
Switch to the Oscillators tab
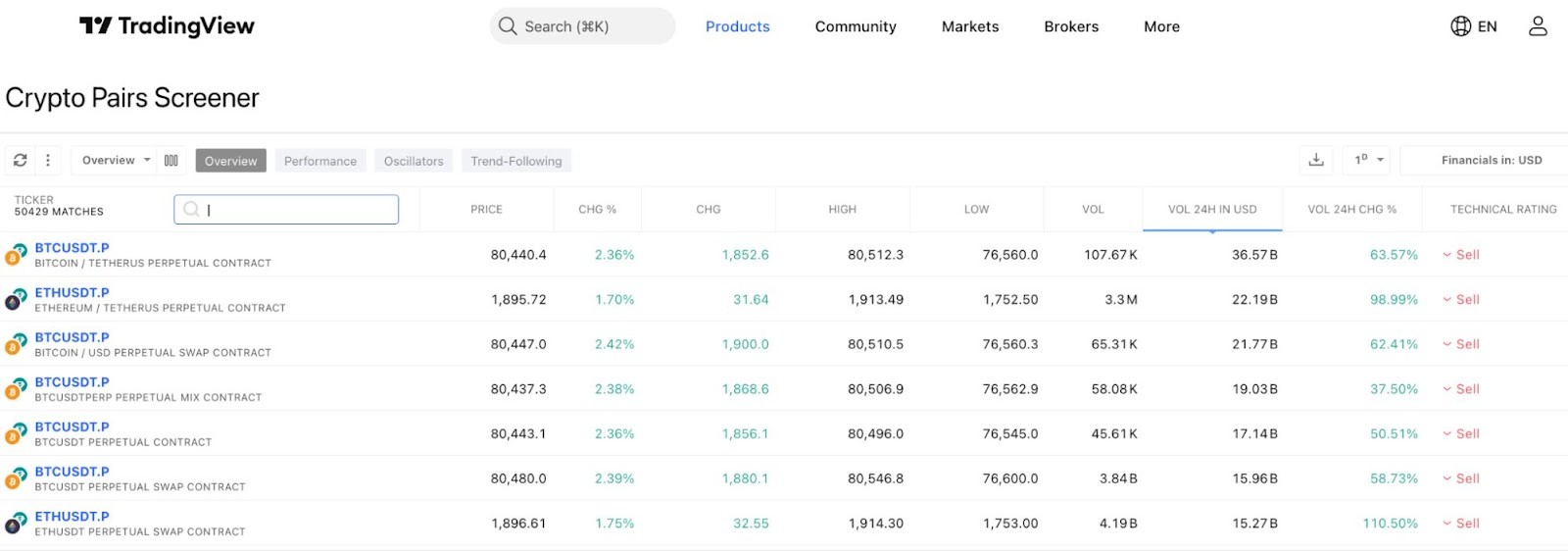tap(414, 161)
